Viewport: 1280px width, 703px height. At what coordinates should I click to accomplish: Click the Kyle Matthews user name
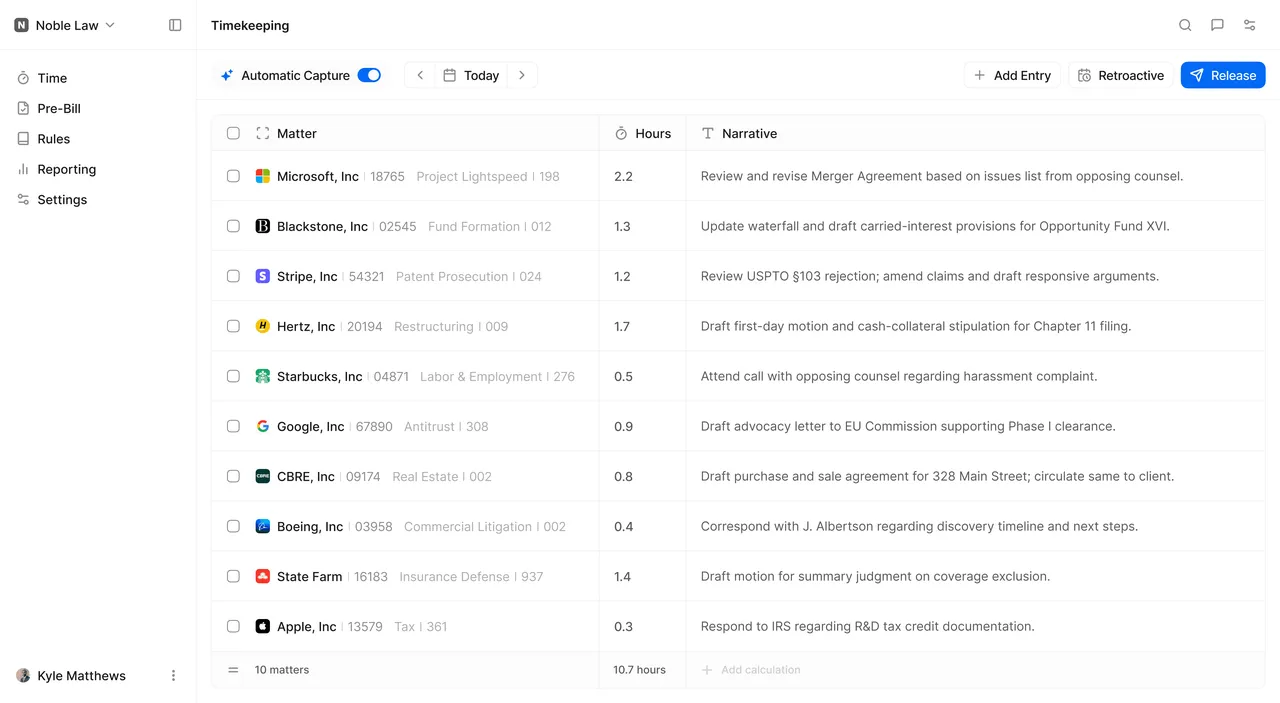tap(81, 676)
